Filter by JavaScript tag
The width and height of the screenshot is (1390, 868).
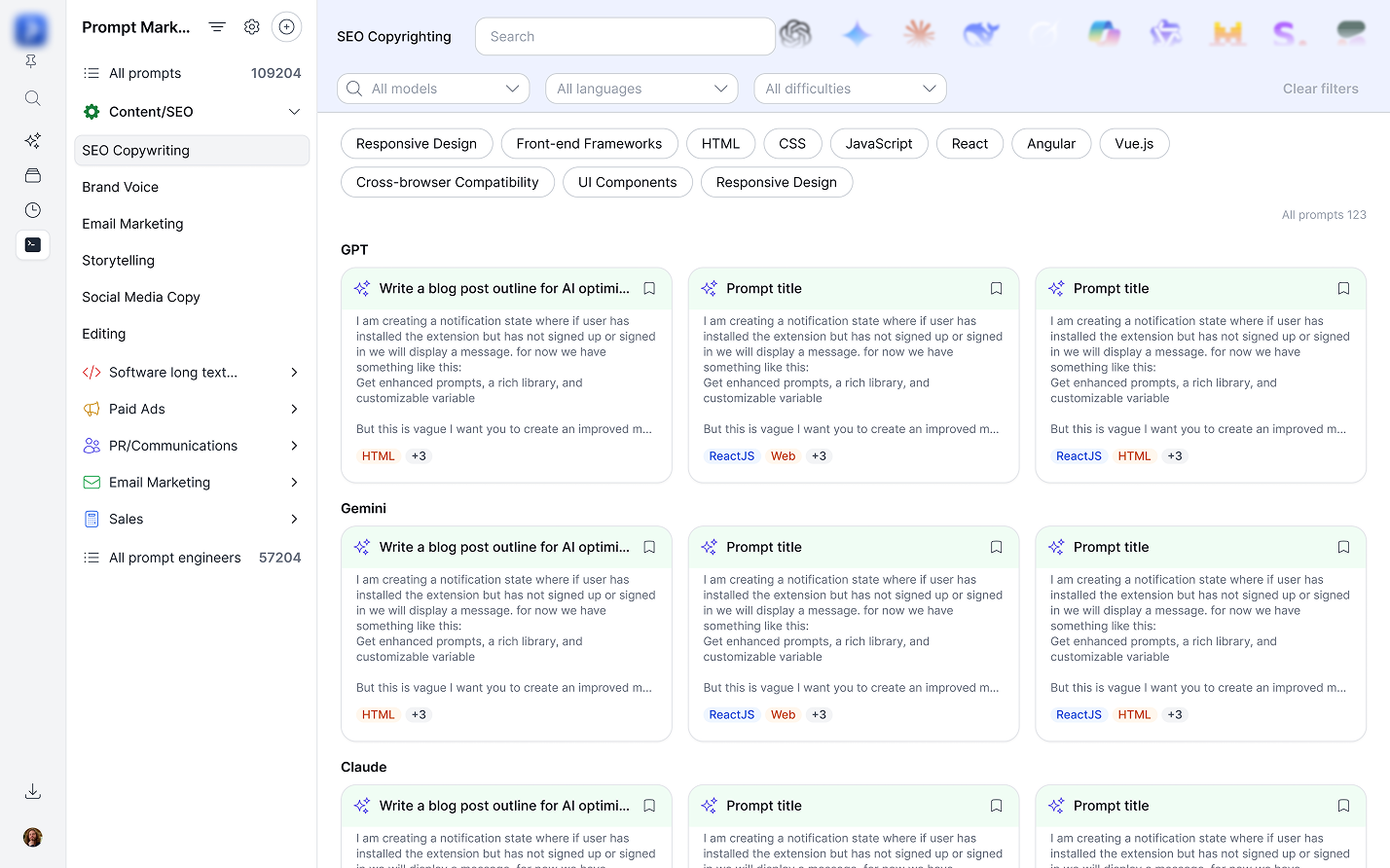879,144
